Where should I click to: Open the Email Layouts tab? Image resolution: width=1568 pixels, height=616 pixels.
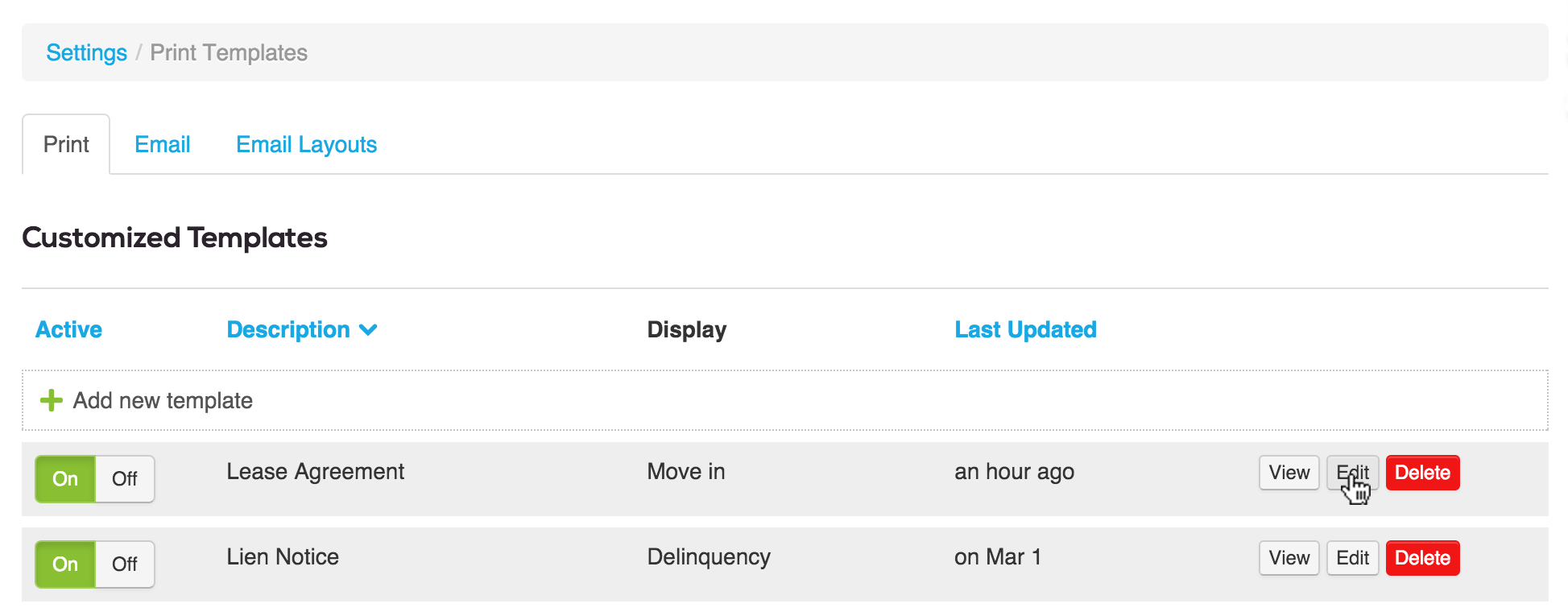point(306,145)
